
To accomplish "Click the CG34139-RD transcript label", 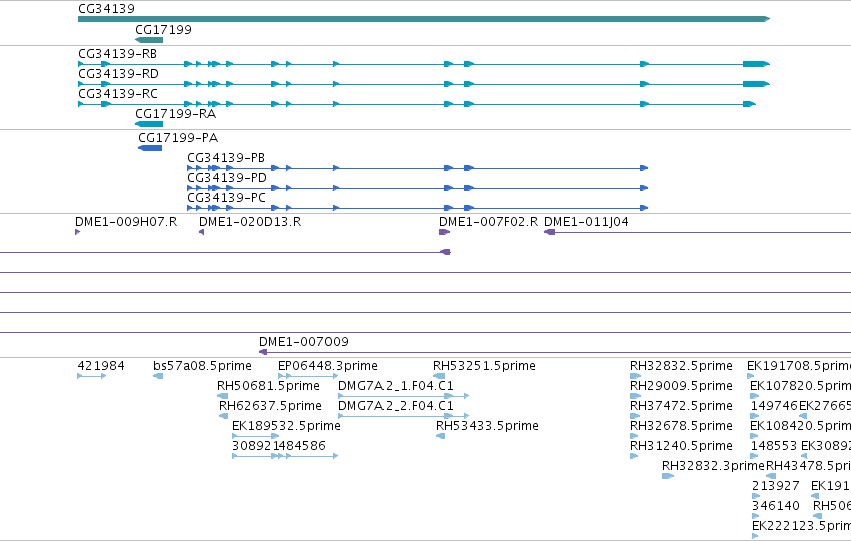I will point(118,73).
